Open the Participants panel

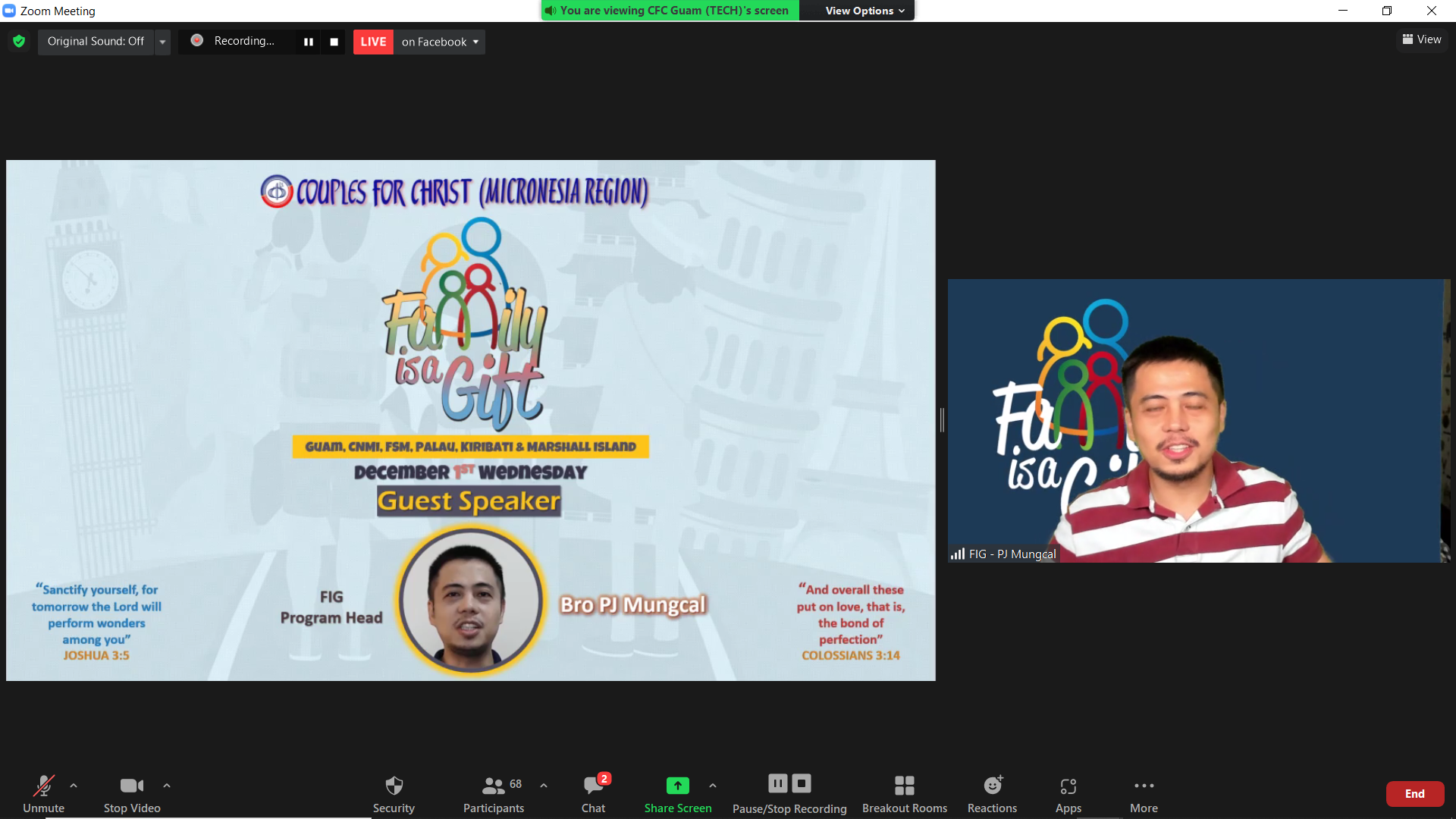pyautogui.click(x=494, y=794)
